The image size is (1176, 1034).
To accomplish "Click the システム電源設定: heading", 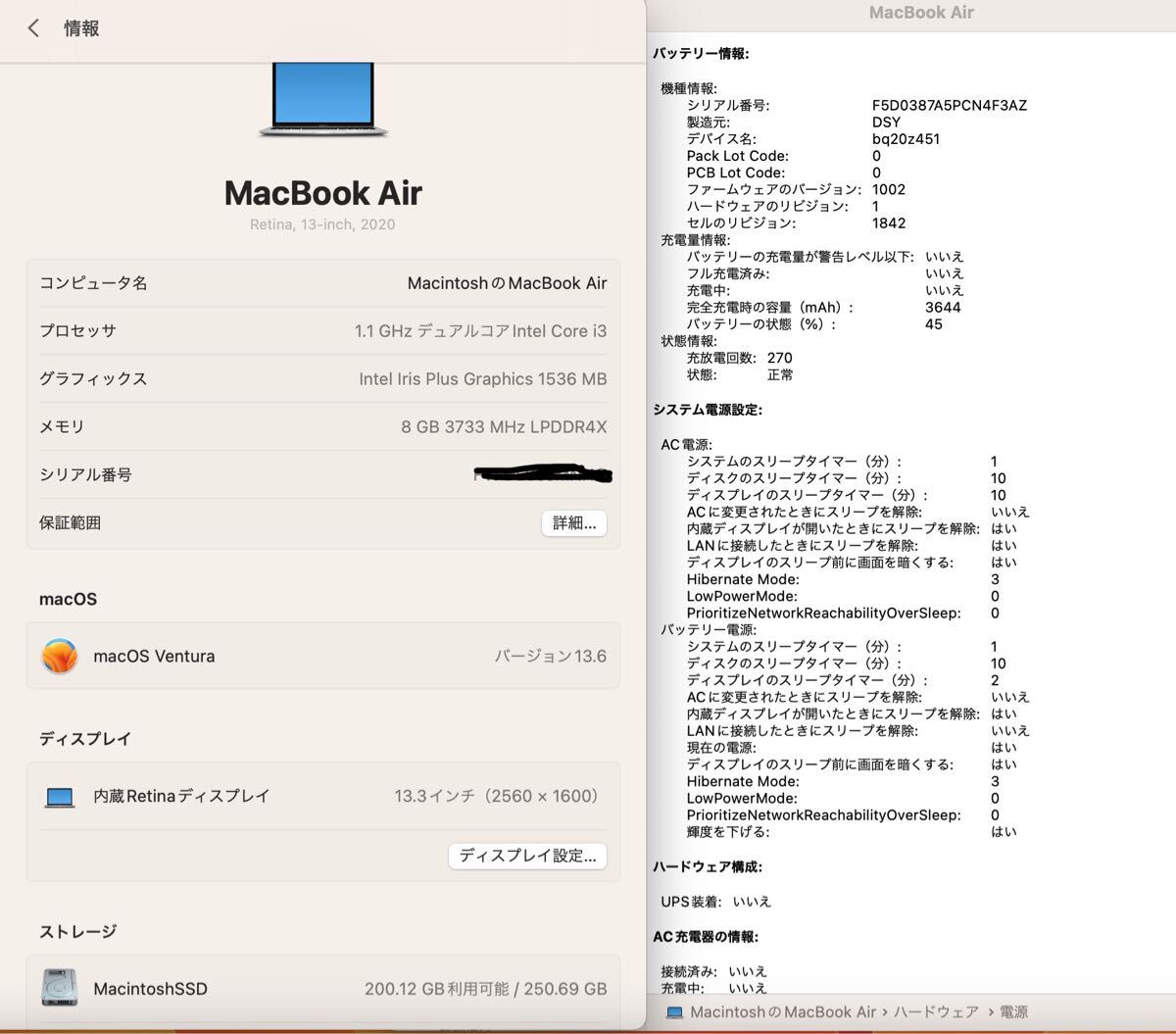I will coord(708,410).
